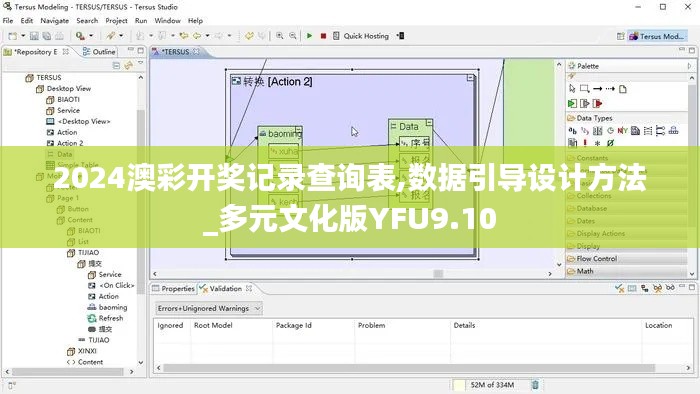
Task: Click the first glasses icon in Validation toolbar
Action: 657,289
